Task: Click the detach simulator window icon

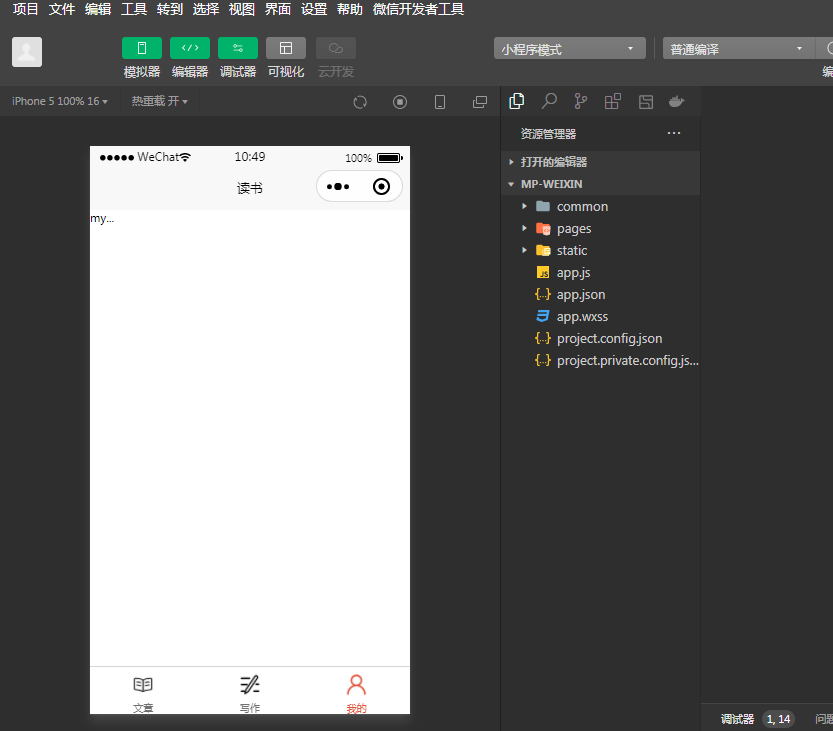Action: (480, 102)
